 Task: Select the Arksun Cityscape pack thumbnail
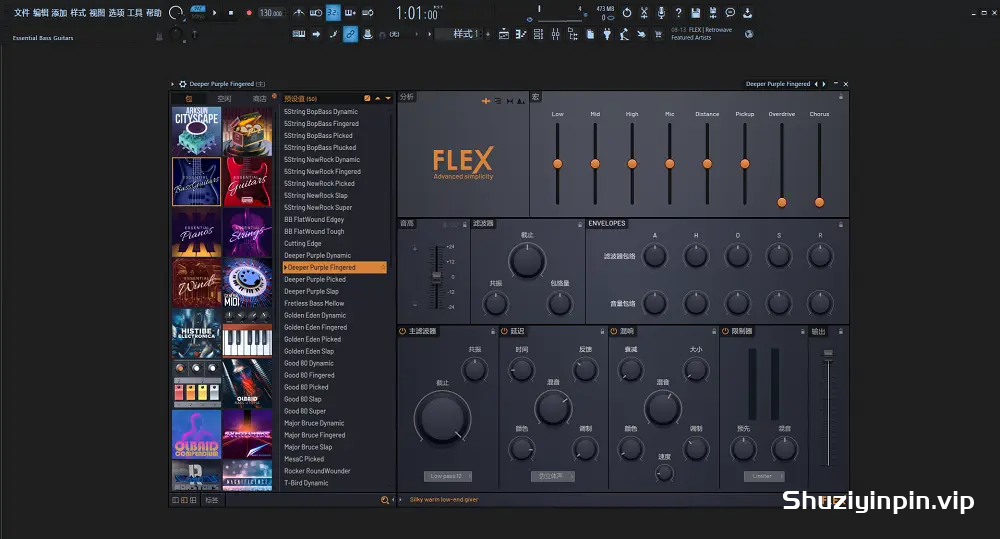[196, 131]
